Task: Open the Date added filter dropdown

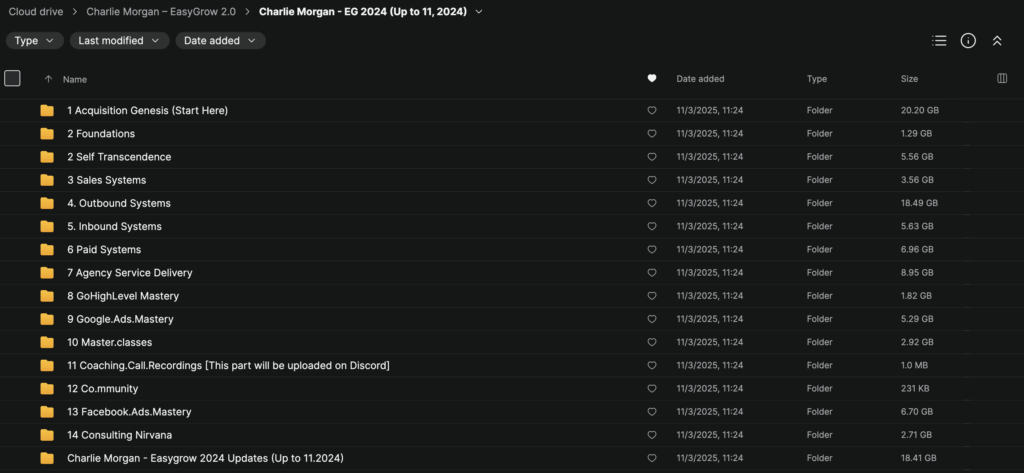Action: (220, 41)
